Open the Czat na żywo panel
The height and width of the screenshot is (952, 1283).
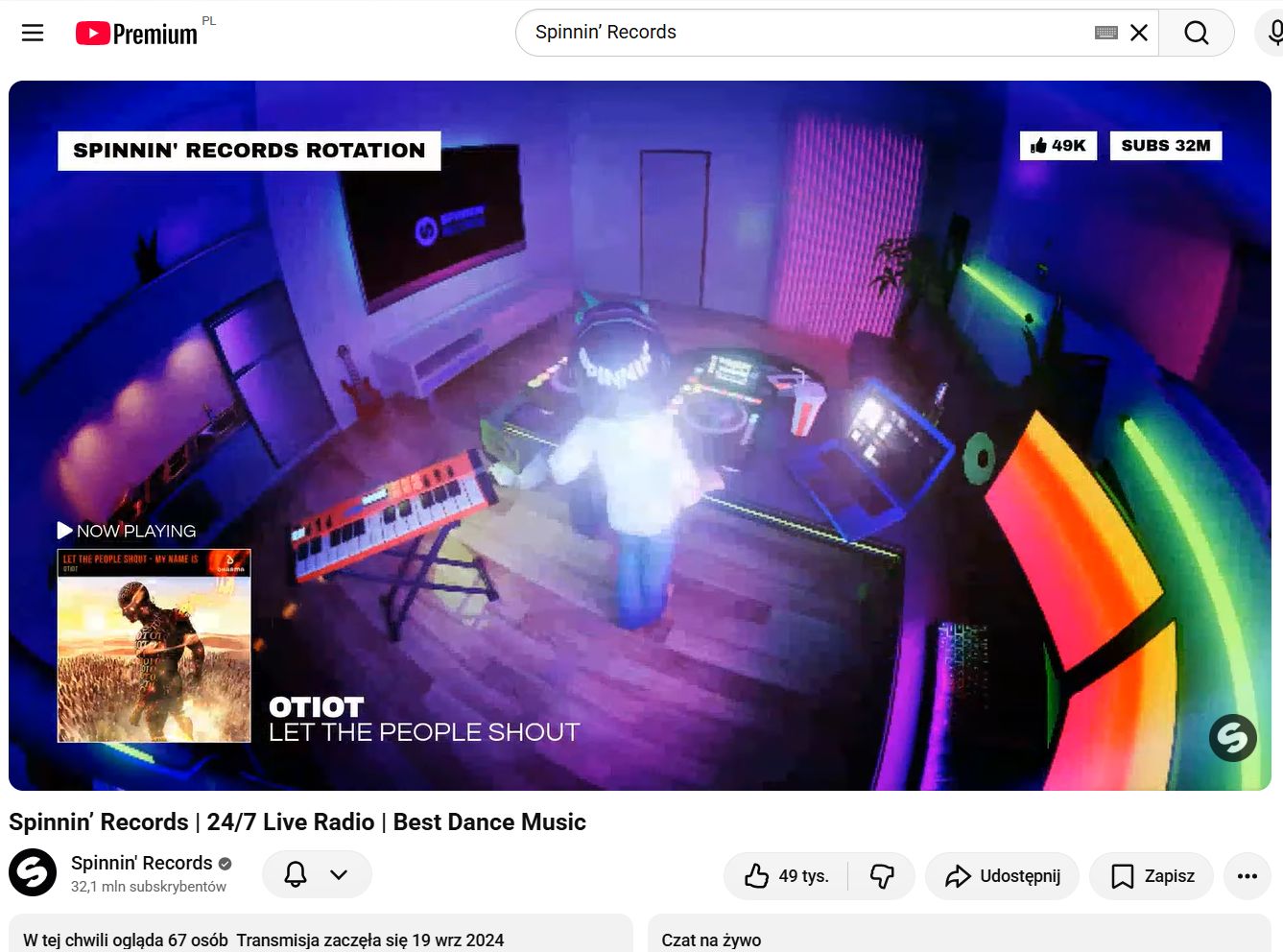960,934
